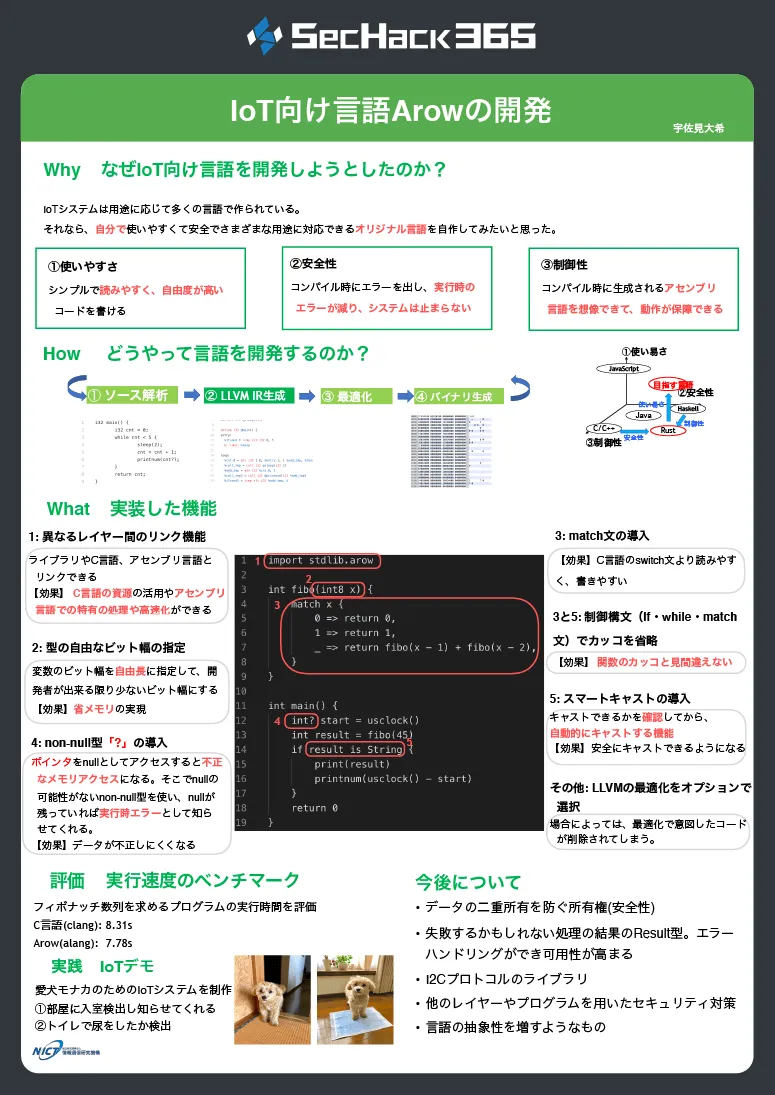Click the NICT logo in the poster corner

(66, 1050)
